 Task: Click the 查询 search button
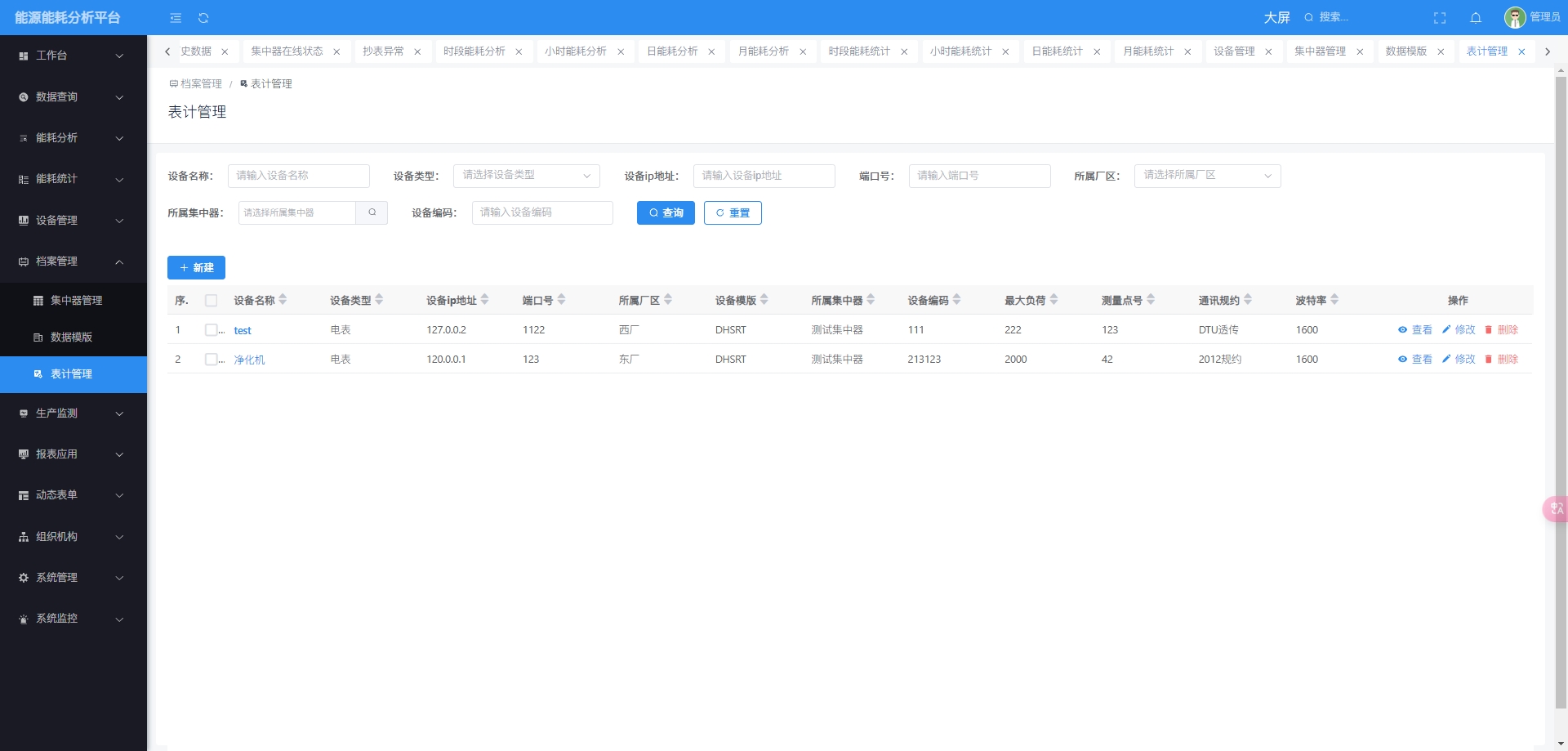(666, 213)
